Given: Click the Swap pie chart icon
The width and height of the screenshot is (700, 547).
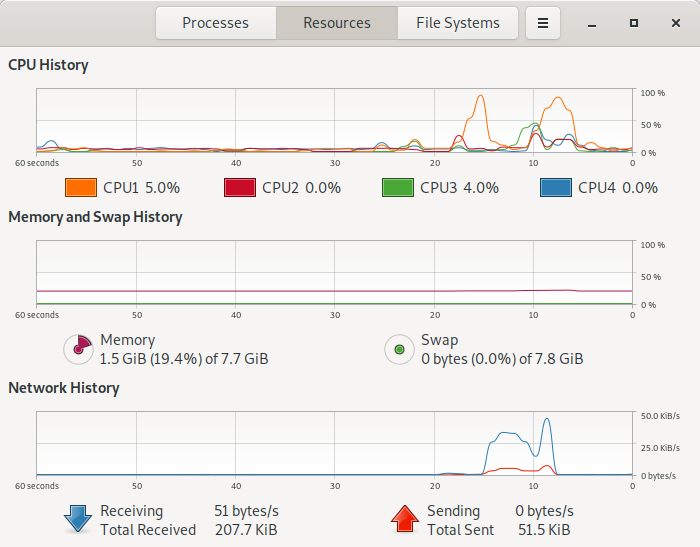Looking at the screenshot, I should click(399, 349).
